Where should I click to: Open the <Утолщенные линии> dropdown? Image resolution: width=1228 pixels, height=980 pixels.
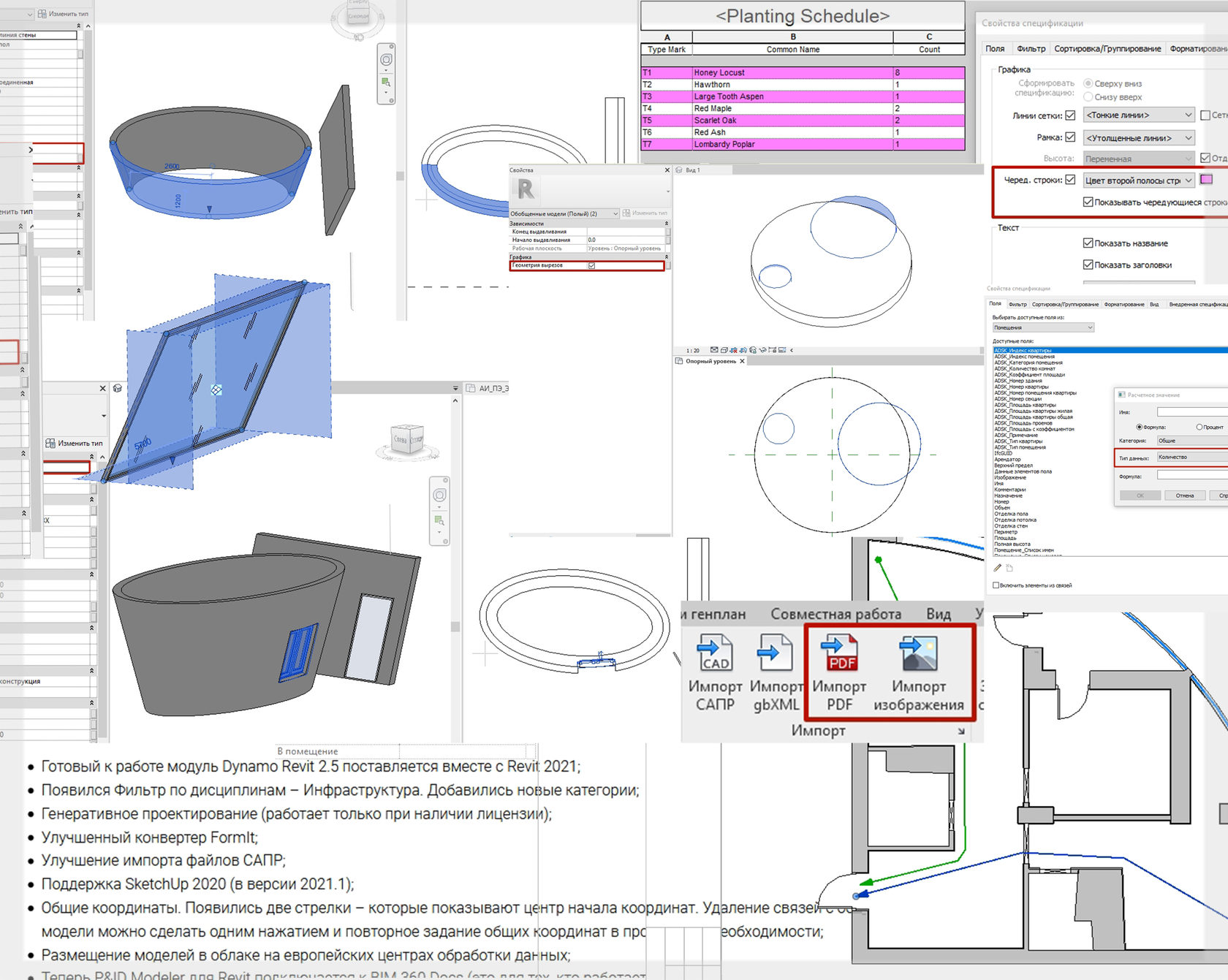coord(1139,137)
